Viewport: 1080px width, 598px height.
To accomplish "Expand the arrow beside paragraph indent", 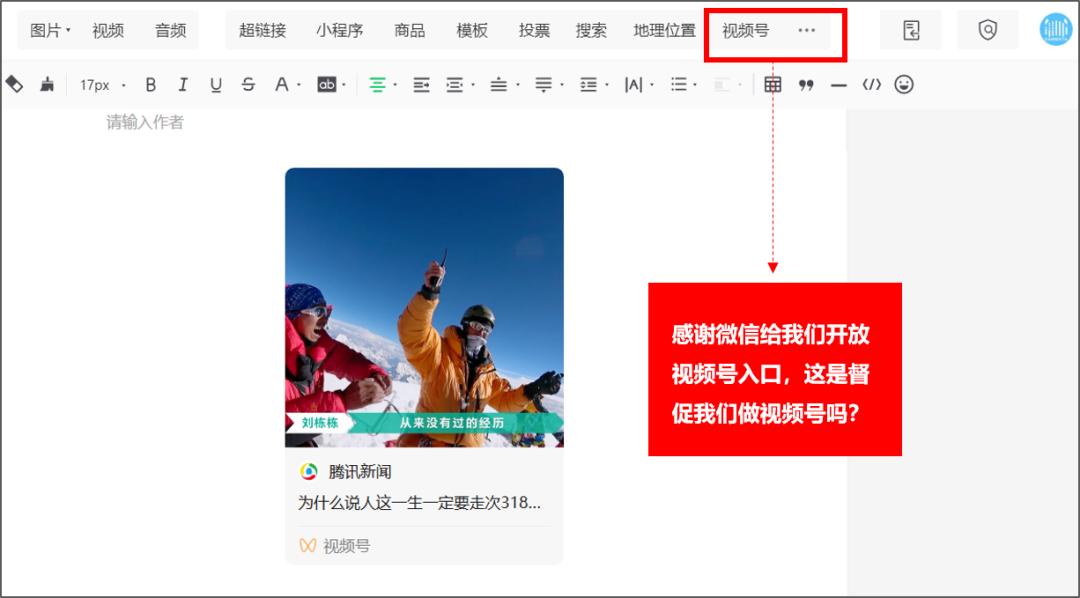I will pos(472,85).
